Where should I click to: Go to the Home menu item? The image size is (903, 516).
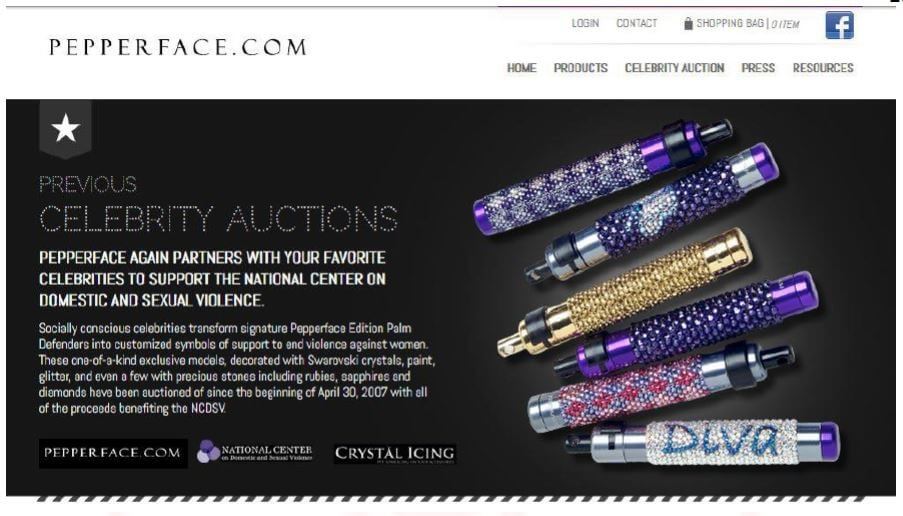pyautogui.click(x=521, y=68)
